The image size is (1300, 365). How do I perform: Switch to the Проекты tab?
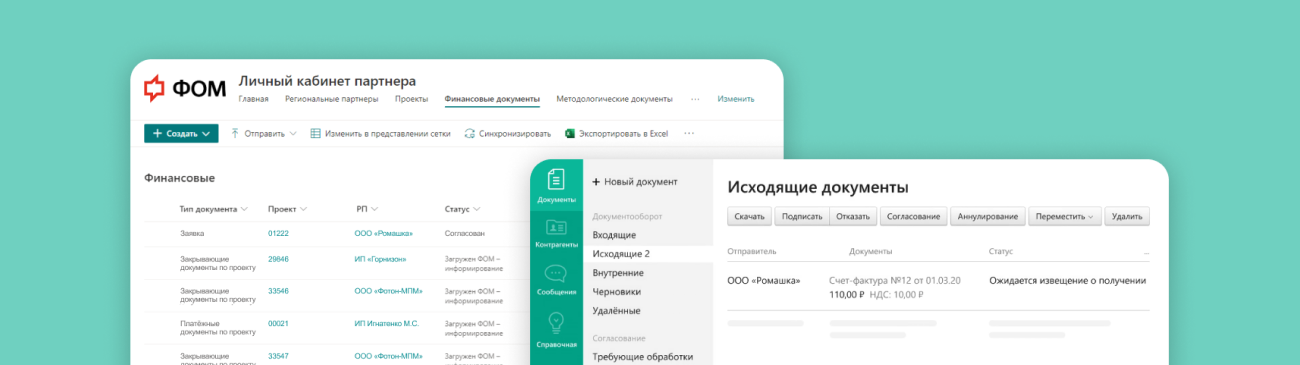pos(411,99)
